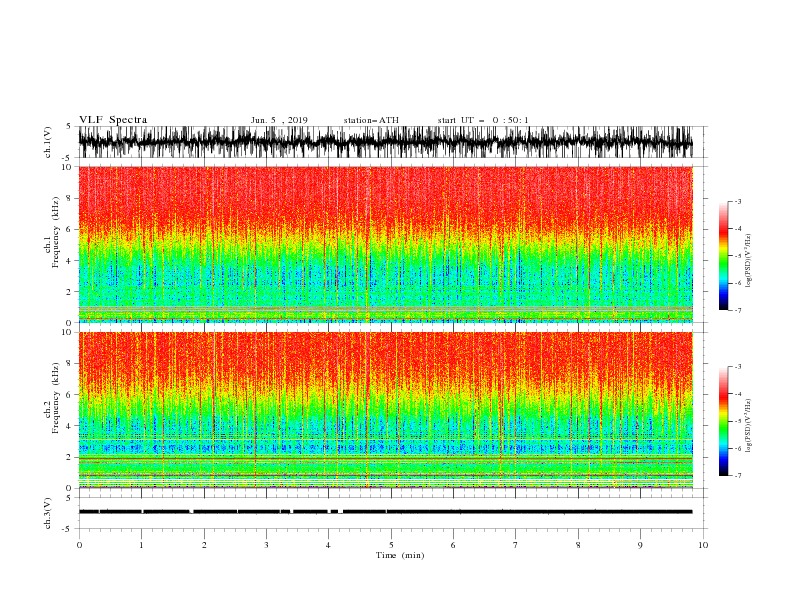Click the "ch.3(V)" axis label
The width and height of the screenshot is (792, 612).
point(48,513)
